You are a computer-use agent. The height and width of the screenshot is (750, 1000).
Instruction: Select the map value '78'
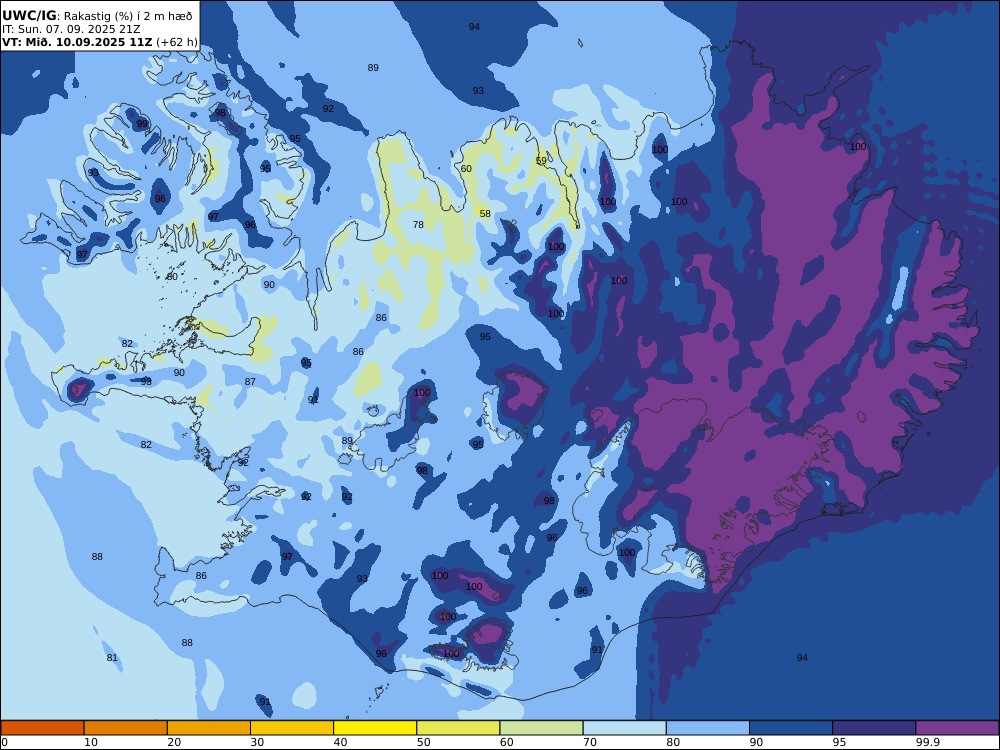[x=418, y=224]
